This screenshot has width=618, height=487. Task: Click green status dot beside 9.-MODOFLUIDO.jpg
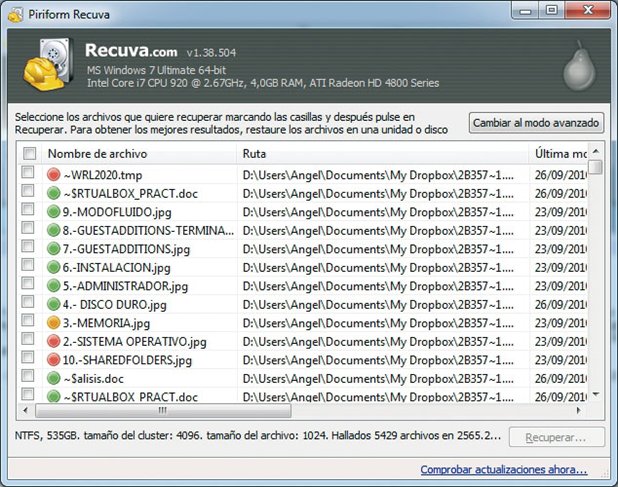tap(54, 211)
